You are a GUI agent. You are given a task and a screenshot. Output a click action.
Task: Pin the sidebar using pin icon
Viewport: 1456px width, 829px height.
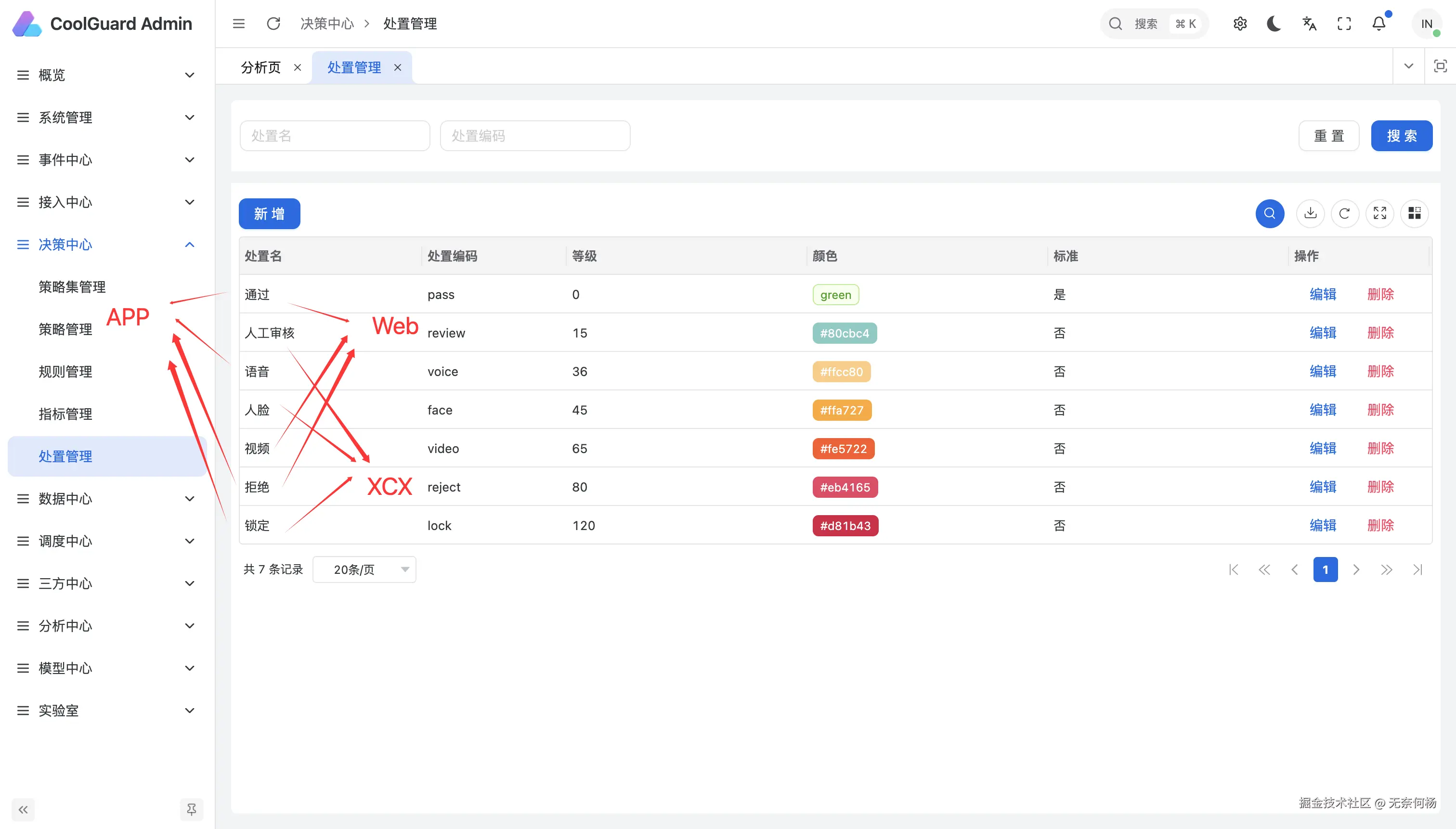tap(191, 809)
